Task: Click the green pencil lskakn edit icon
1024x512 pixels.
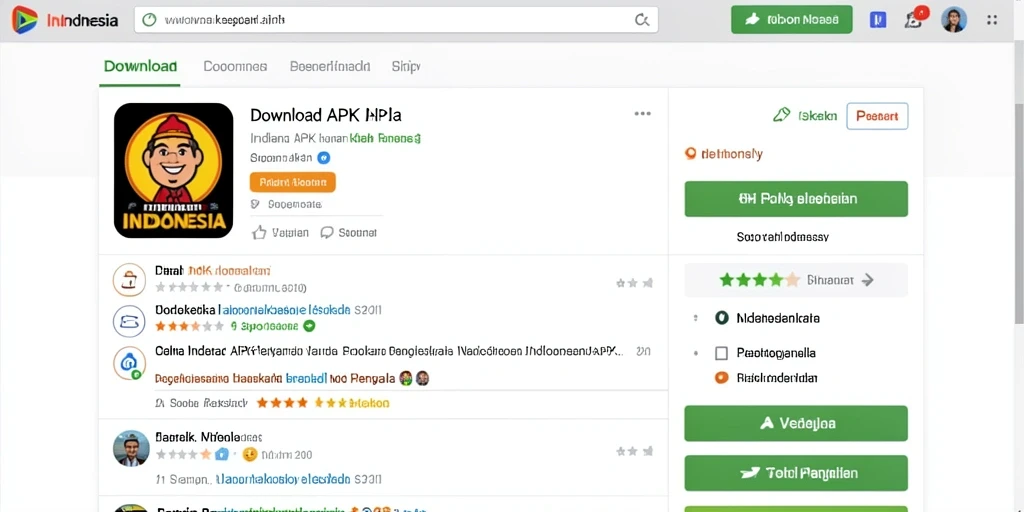Action: (781, 116)
